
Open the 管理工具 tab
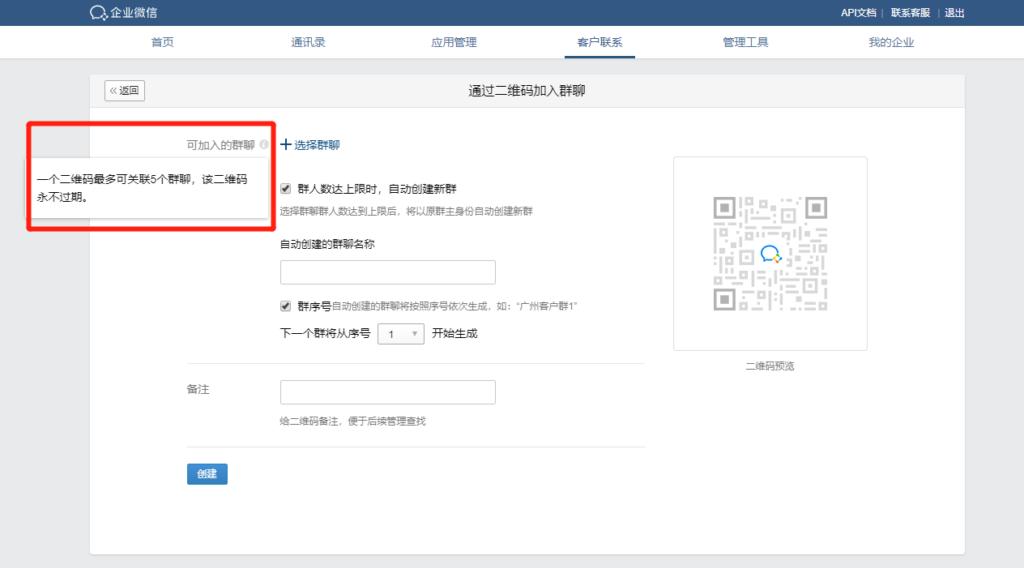pyautogui.click(x=745, y=42)
